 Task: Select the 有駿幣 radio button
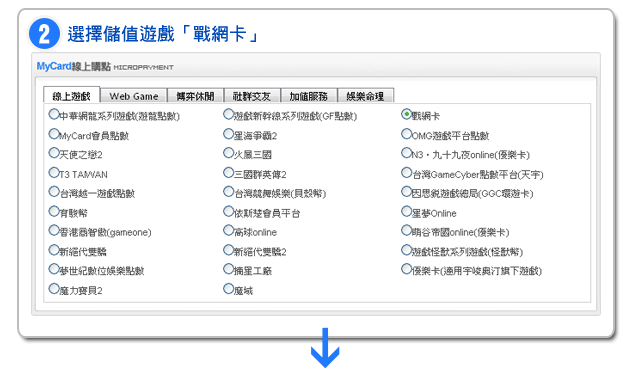(x=54, y=211)
